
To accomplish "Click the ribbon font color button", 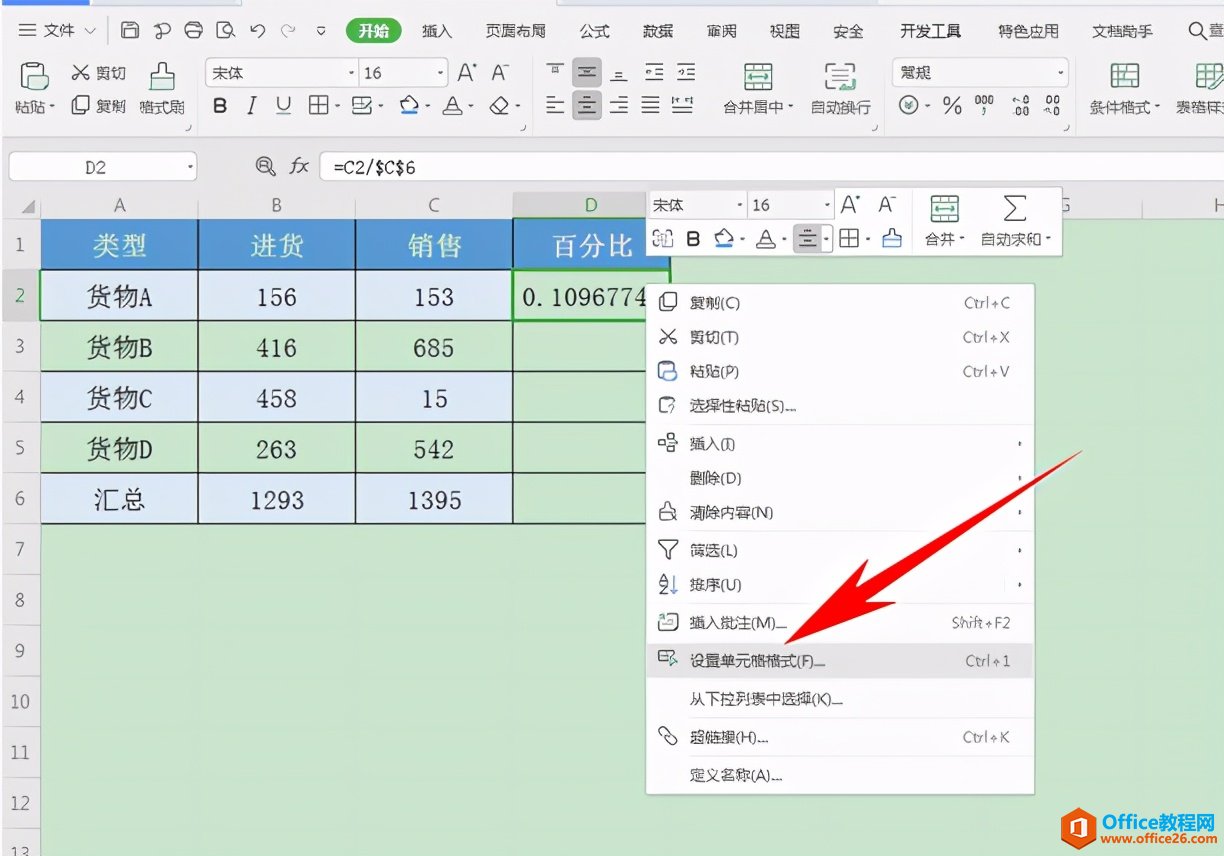I will [x=453, y=106].
